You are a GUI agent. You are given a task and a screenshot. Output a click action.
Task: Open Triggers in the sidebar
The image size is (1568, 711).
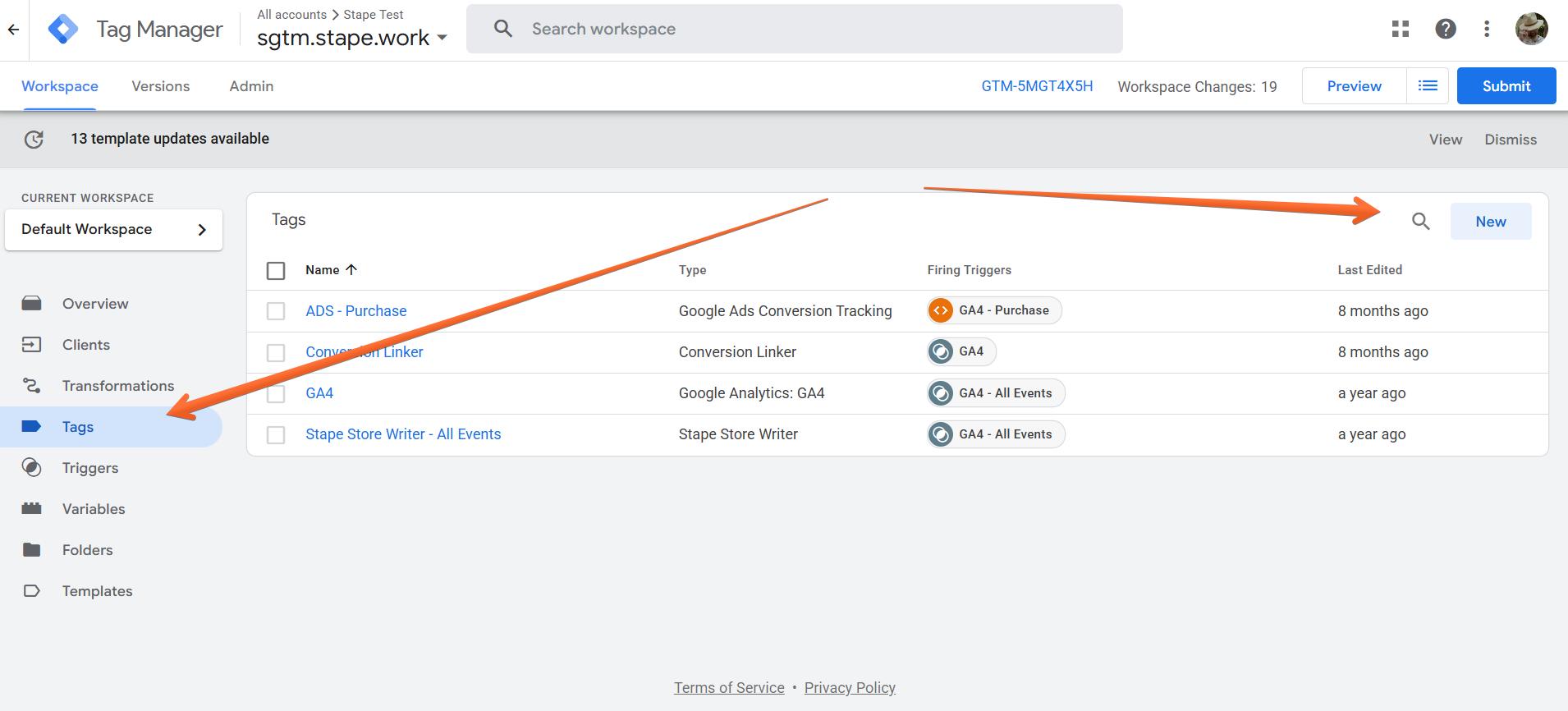pos(90,468)
